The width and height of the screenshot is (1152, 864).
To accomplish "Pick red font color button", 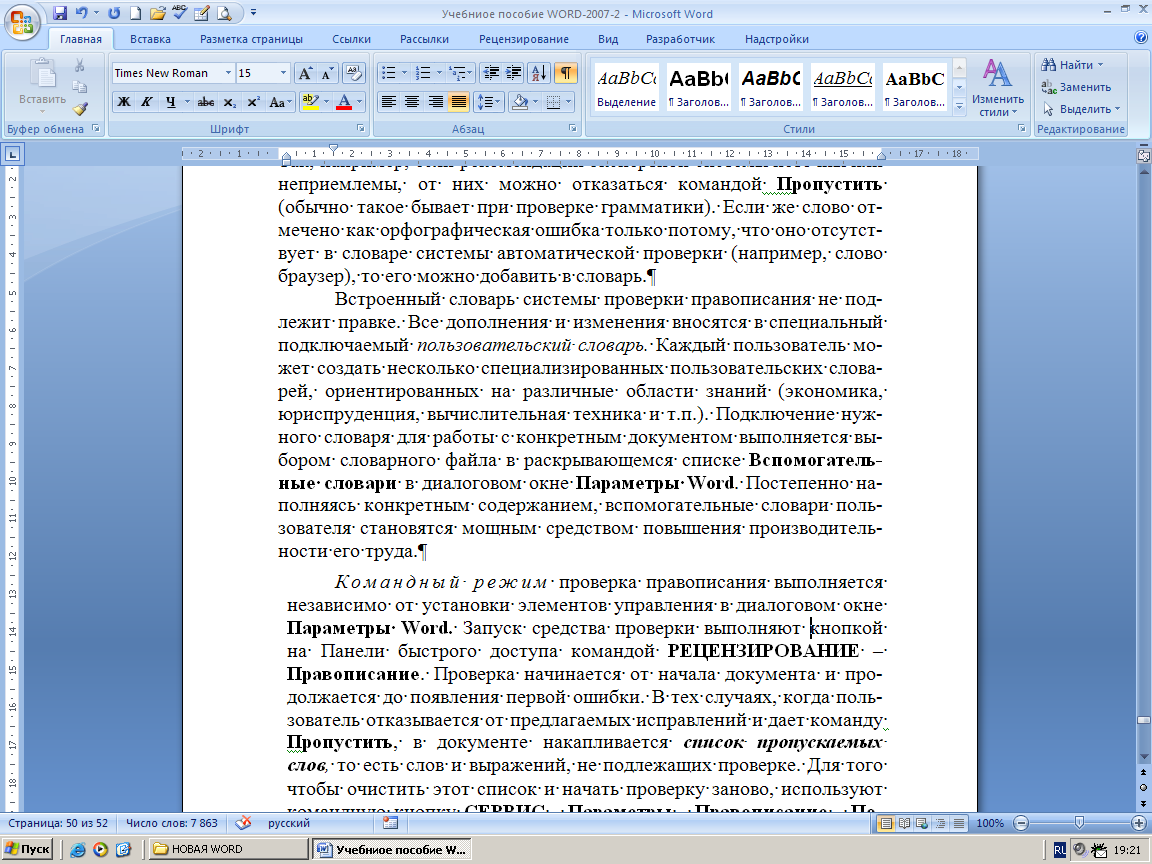I will point(344,102).
